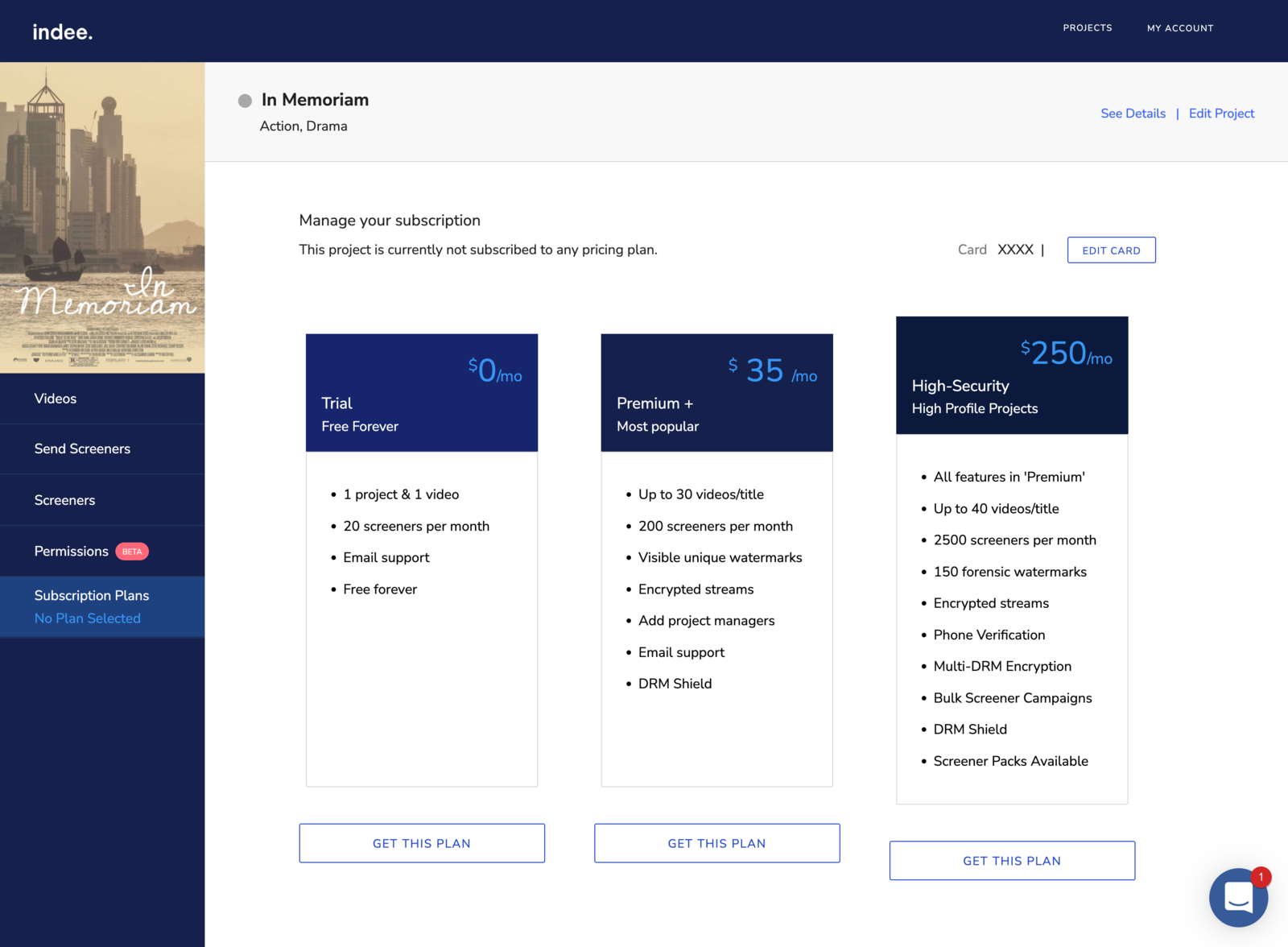The image size is (1288, 947).
Task: Click the See Details link
Action: (x=1133, y=114)
